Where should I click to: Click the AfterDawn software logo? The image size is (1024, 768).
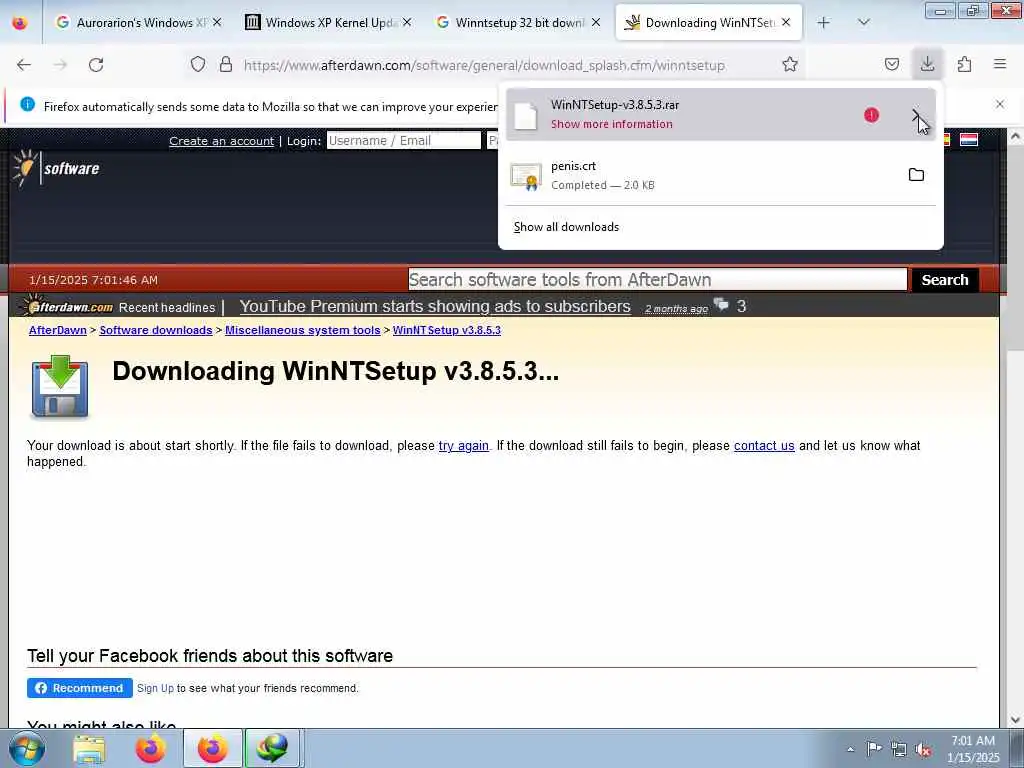(56, 168)
